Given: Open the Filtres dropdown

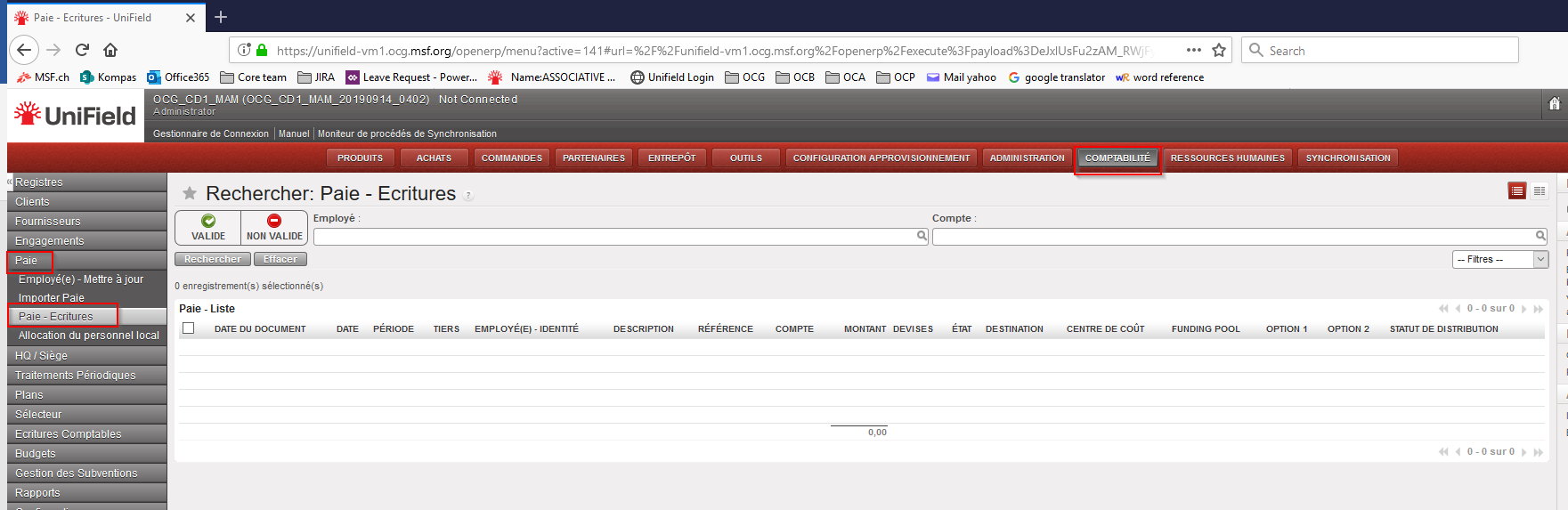Looking at the screenshot, I should coord(1499,259).
